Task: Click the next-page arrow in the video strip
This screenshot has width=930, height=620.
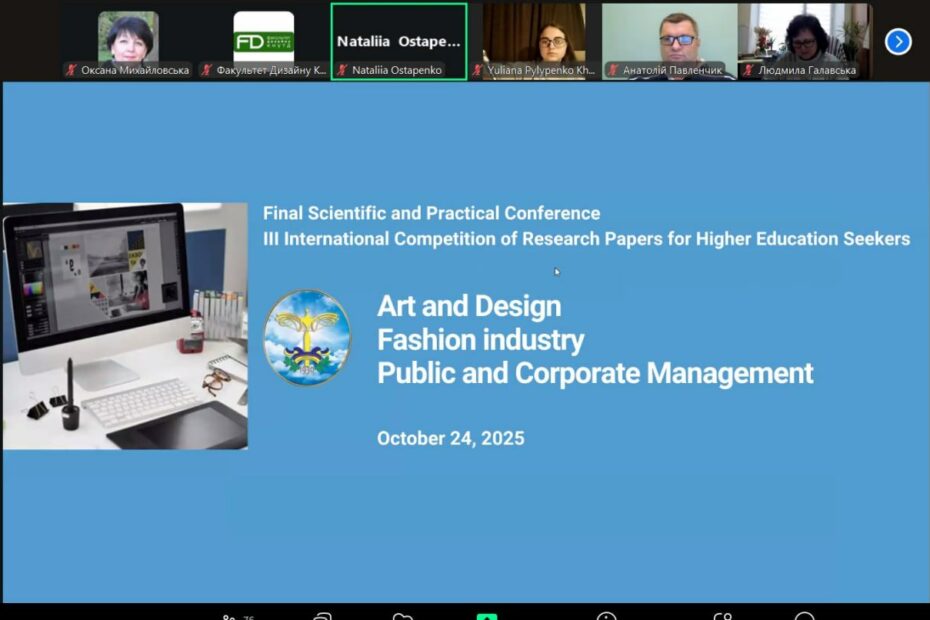Action: 898,42
